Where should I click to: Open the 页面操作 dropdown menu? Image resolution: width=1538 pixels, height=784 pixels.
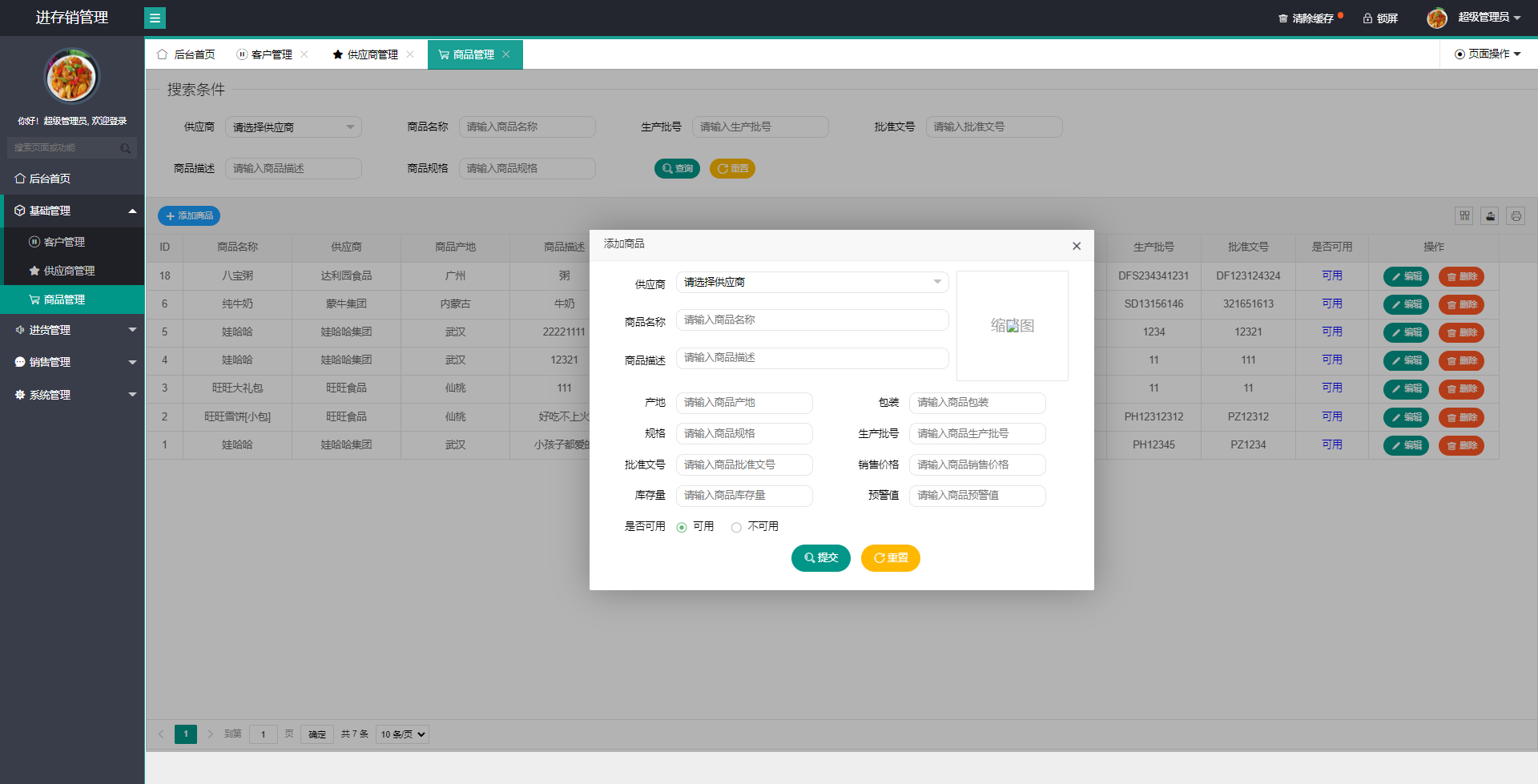1488,54
